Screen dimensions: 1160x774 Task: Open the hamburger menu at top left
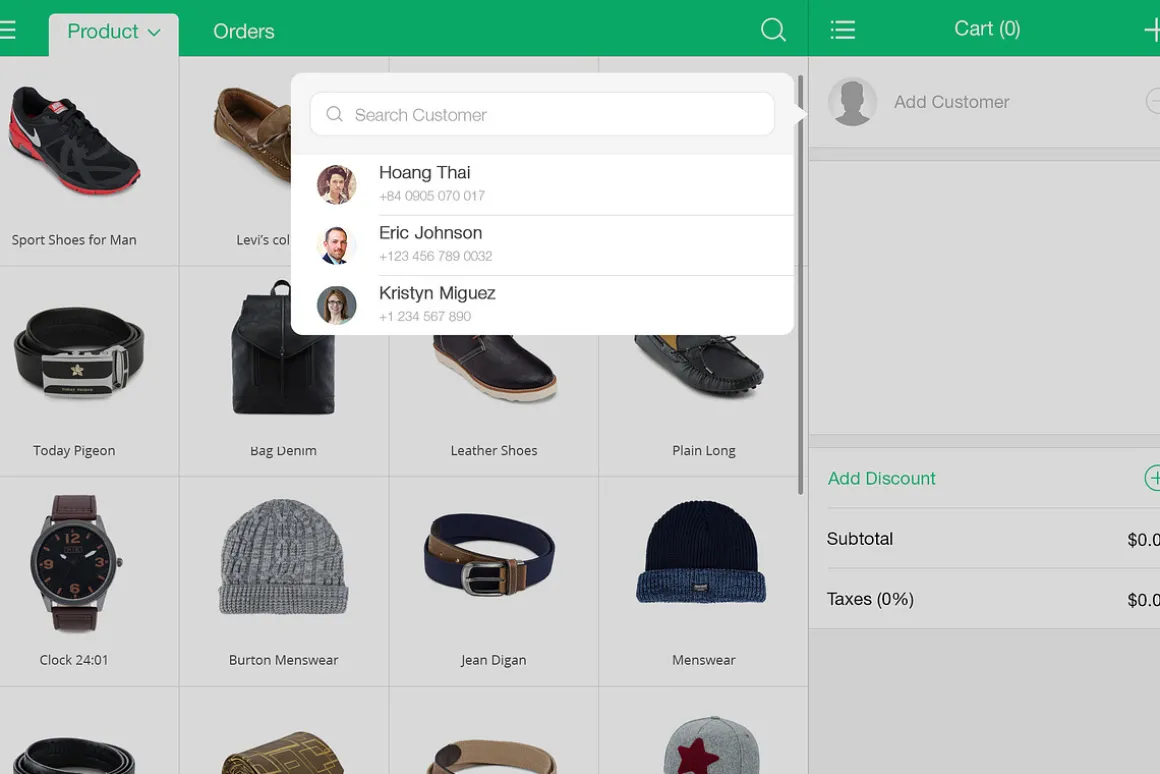(7, 30)
